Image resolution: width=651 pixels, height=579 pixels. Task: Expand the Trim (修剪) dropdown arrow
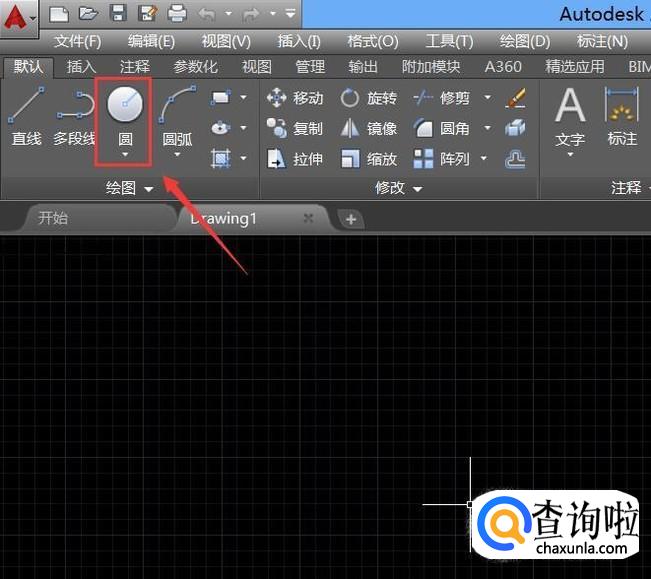click(487, 98)
